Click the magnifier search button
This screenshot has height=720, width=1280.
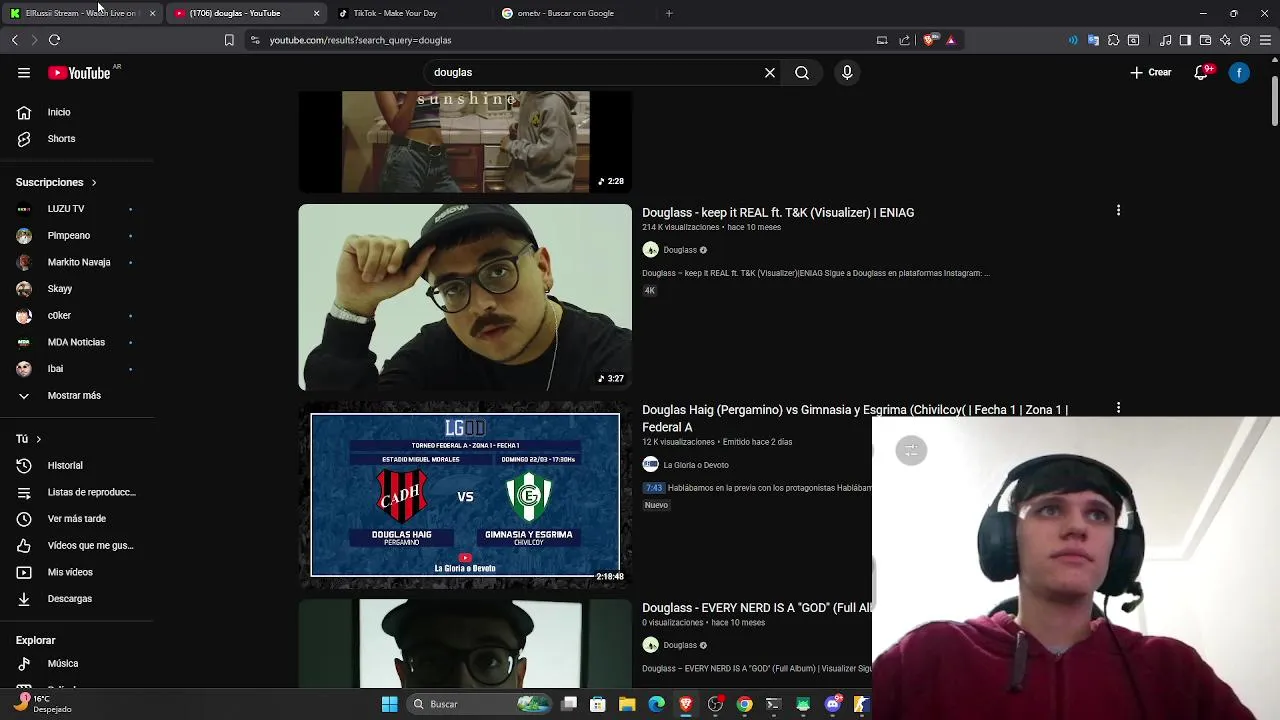pyautogui.click(x=802, y=72)
